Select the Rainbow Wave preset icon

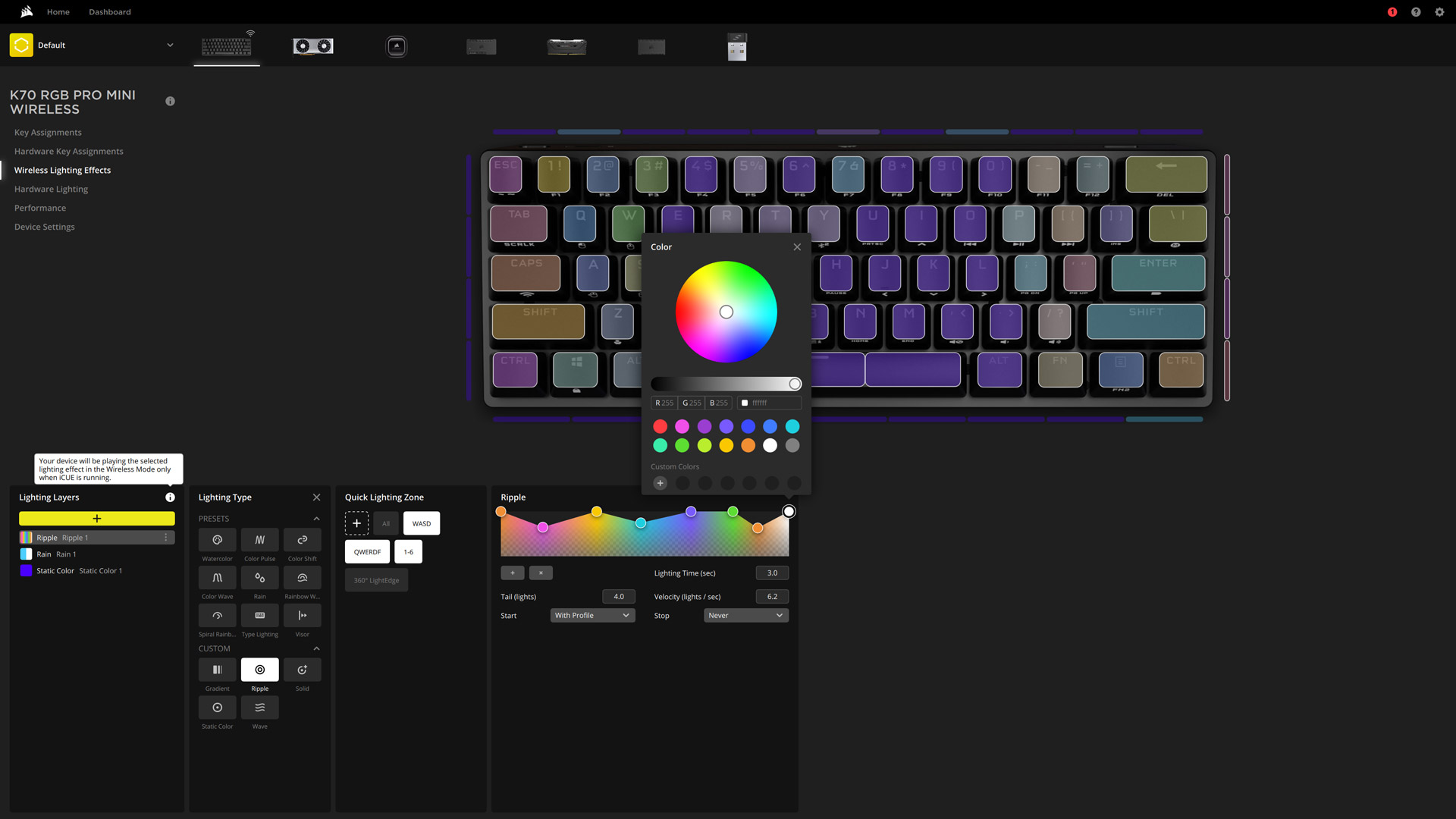(x=302, y=578)
